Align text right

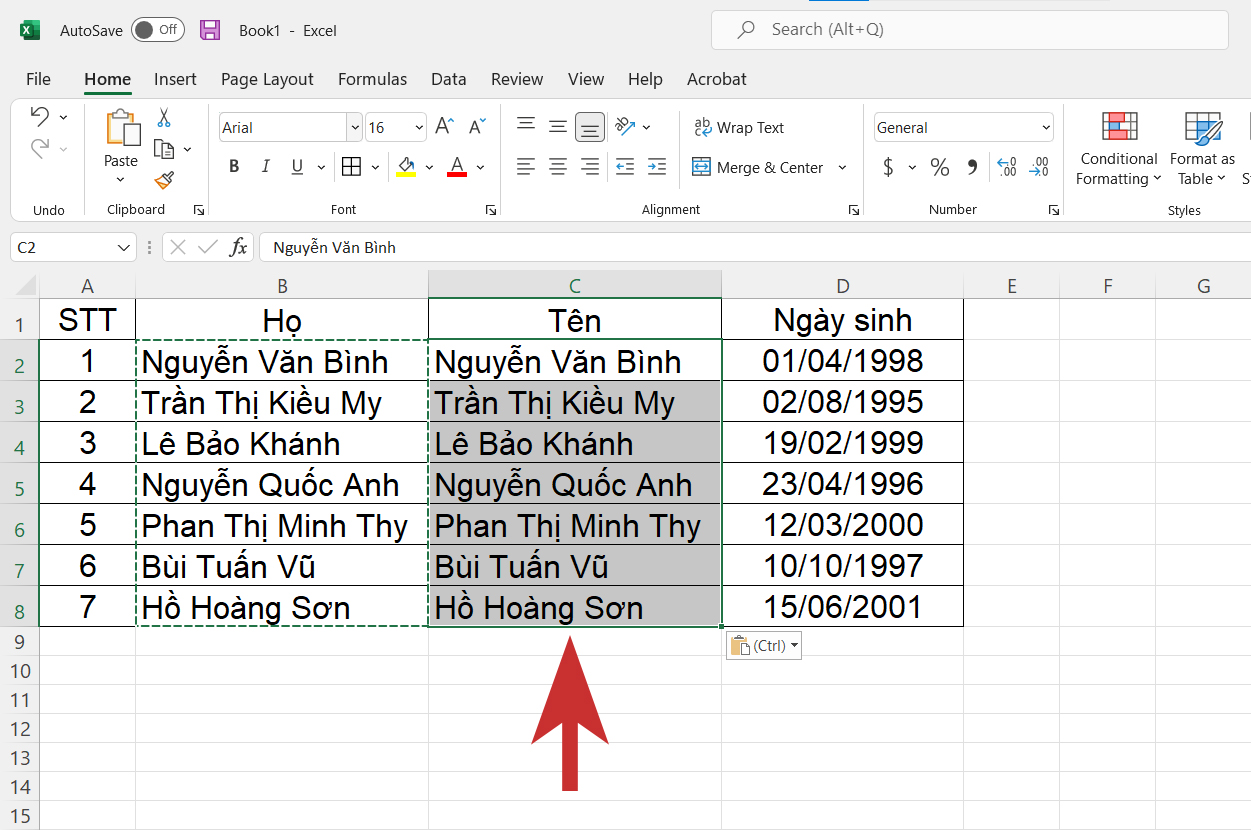tap(590, 167)
